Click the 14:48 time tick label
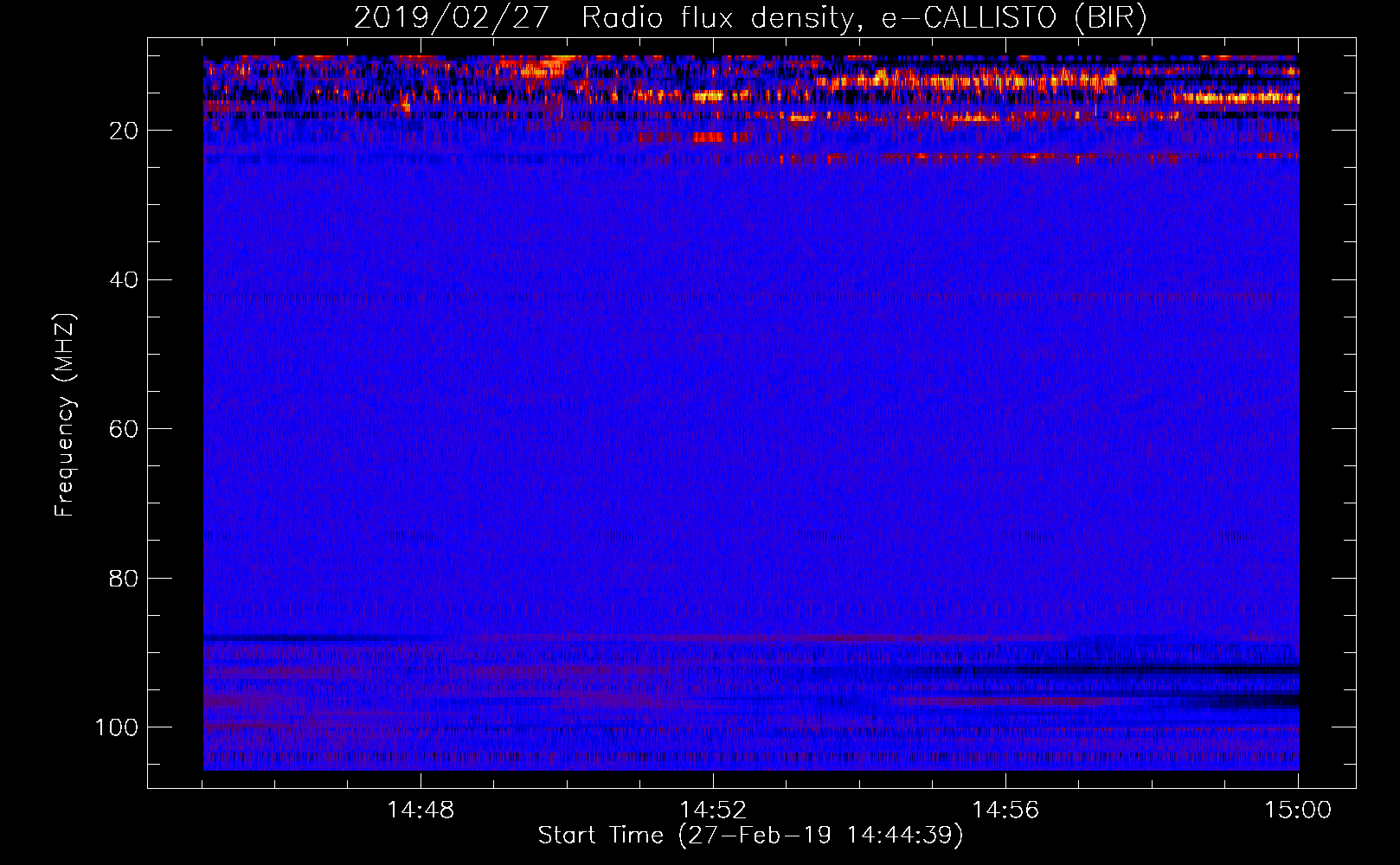The height and width of the screenshot is (865, 1400). point(421,811)
